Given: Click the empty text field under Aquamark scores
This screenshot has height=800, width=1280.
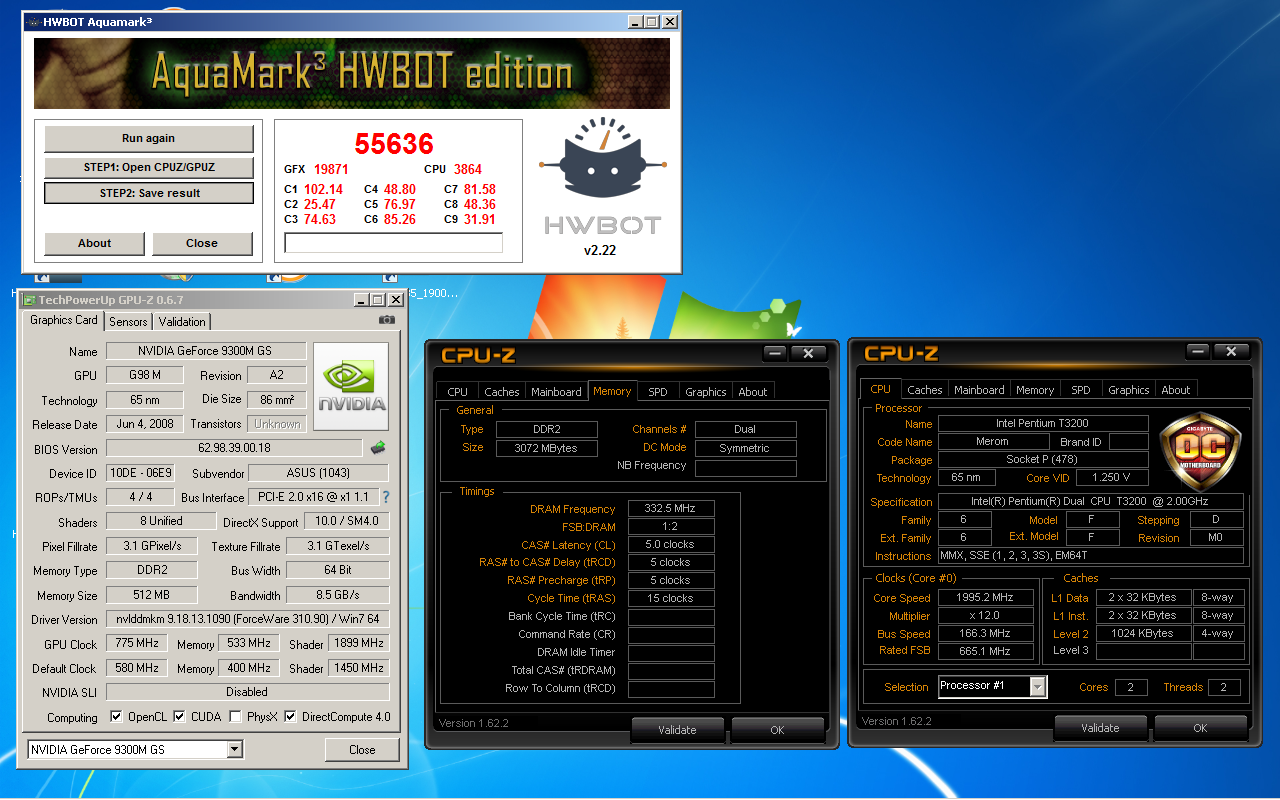Looking at the screenshot, I should pyautogui.click(x=394, y=243).
